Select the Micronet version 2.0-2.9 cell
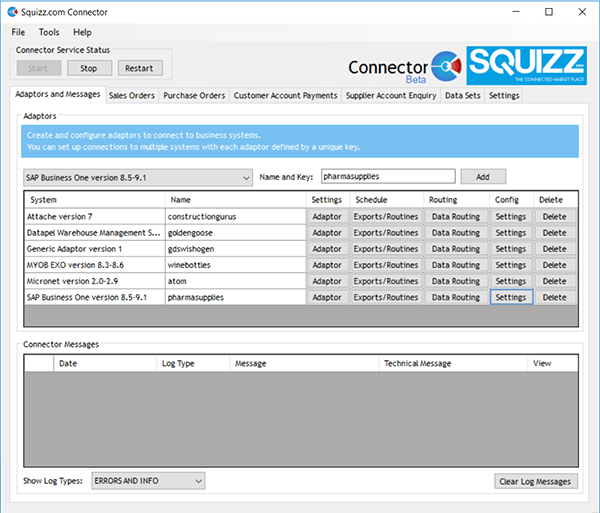The height and width of the screenshot is (513, 600). 95,281
